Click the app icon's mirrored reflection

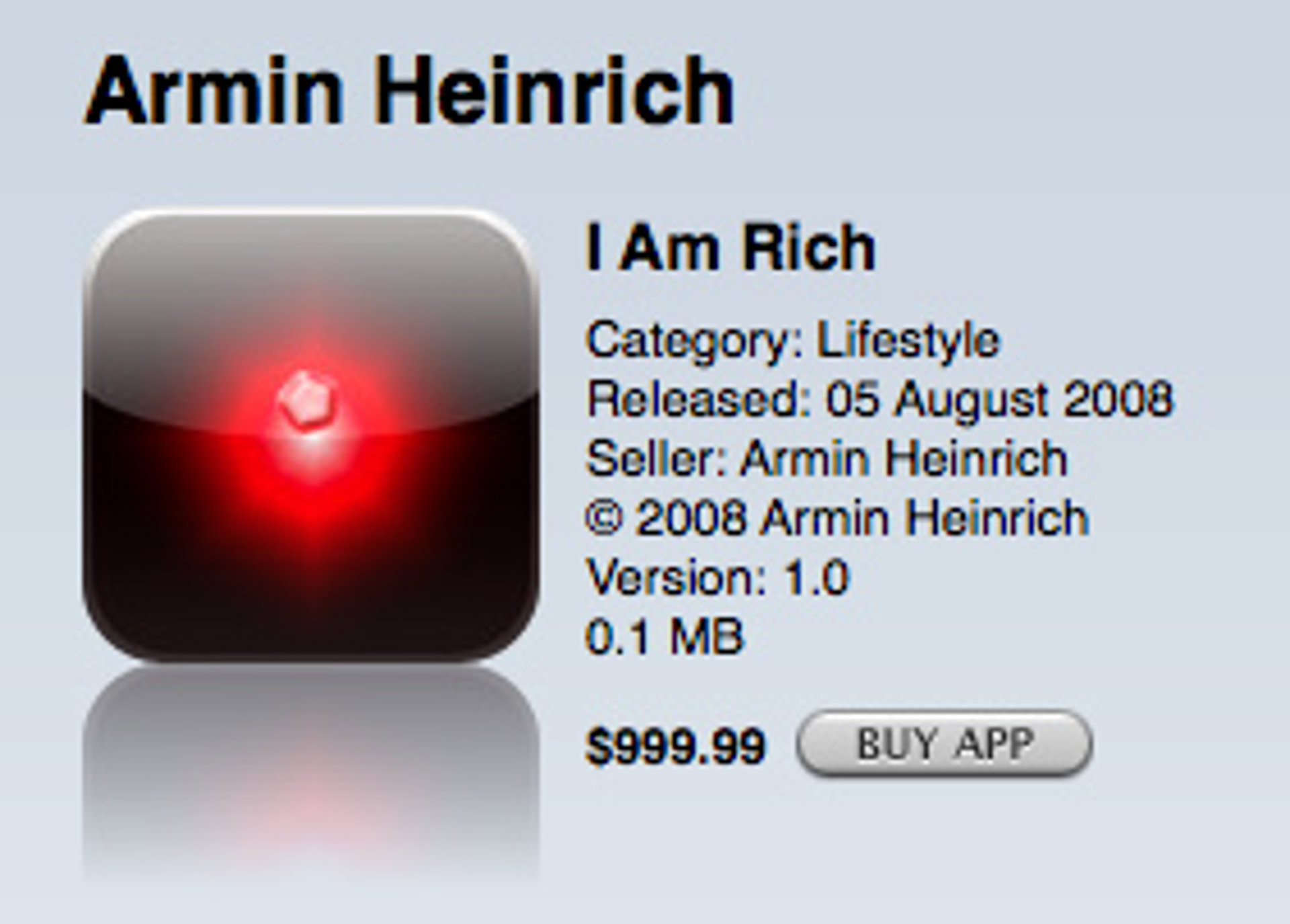click(x=310, y=773)
